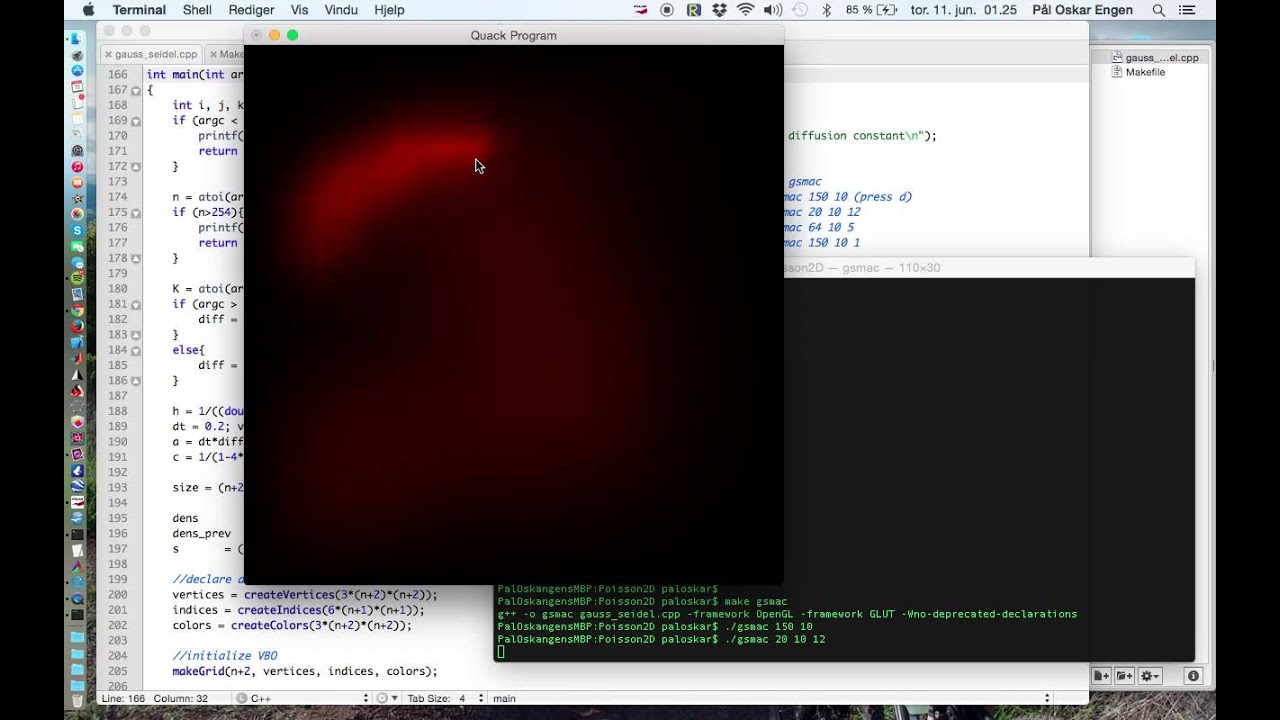Viewport: 1280px width, 720px height.
Task: Open the Hjelp menu
Action: click(388, 10)
